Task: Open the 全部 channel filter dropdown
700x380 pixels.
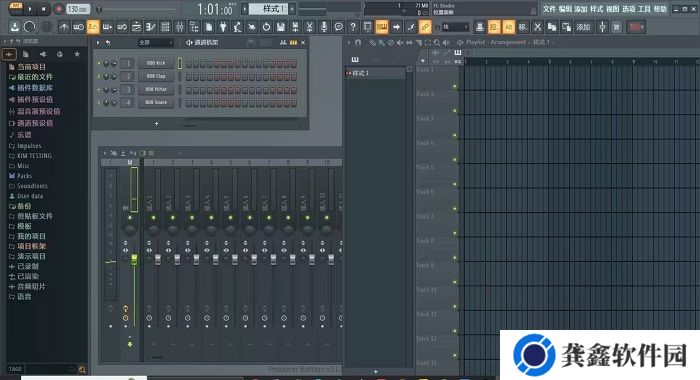Action: click(x=155, y=42)
